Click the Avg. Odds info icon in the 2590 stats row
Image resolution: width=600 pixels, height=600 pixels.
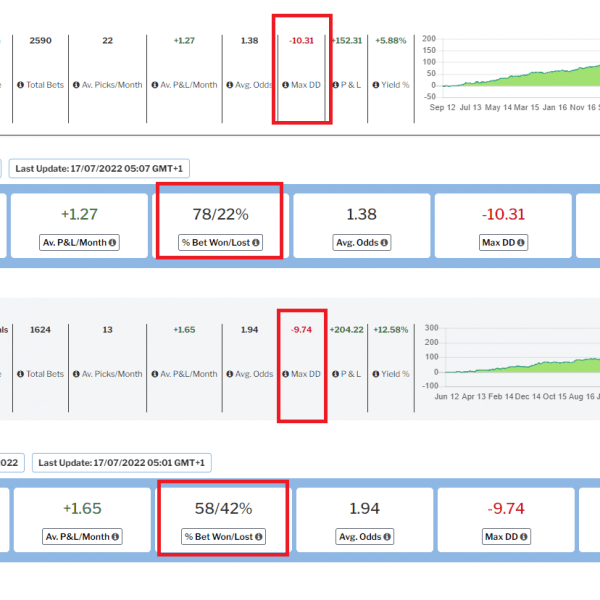pyautogui.click(x=230, y=85)
